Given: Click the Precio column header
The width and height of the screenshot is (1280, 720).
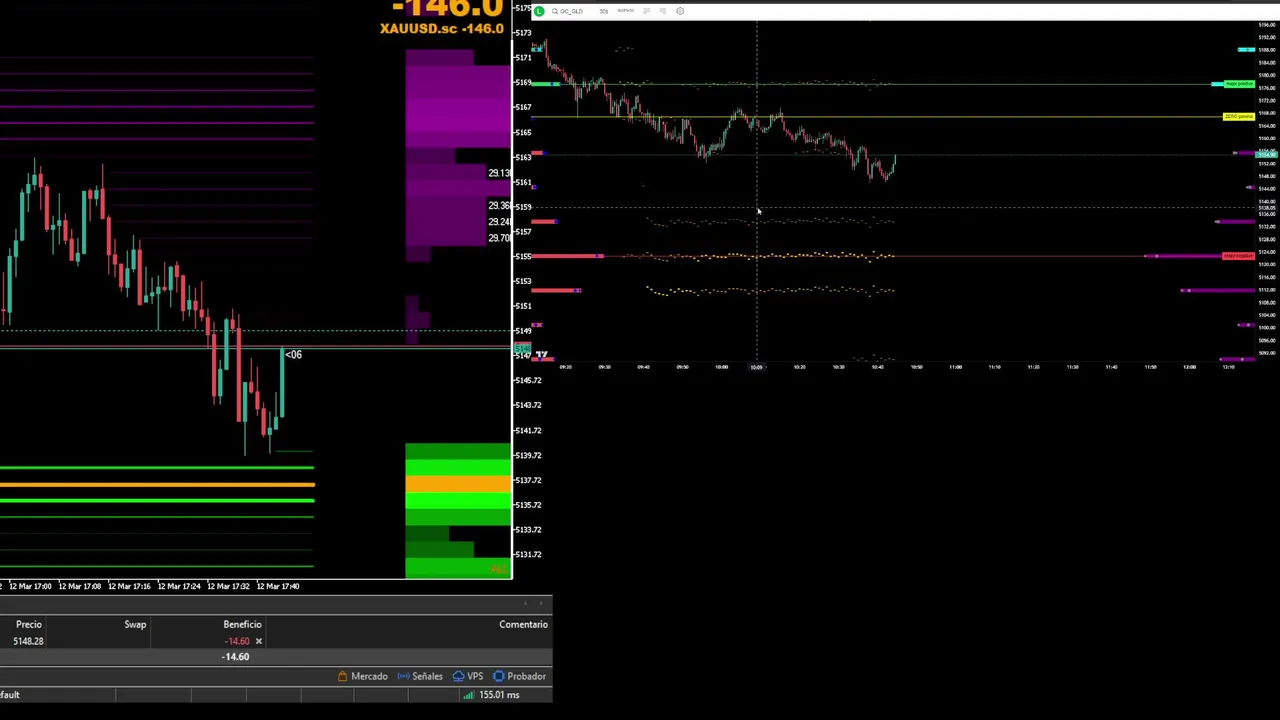Looking at the screenshot, I should pos(28,625).
